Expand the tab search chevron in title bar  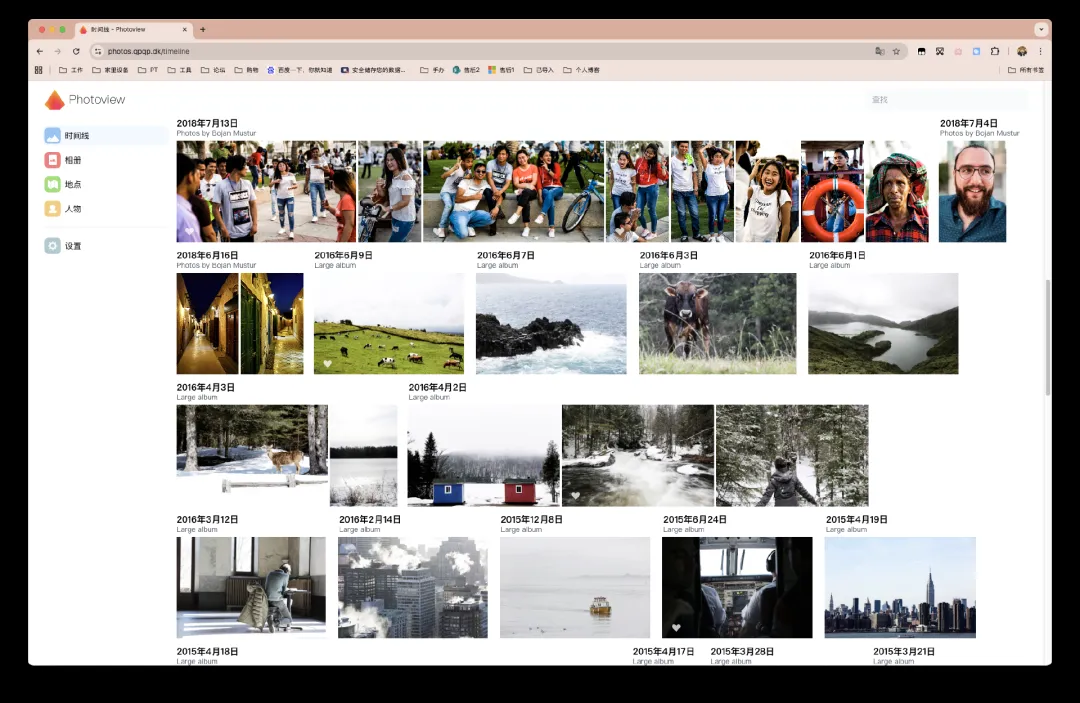pyautogui.click(x=1041, y=29)
